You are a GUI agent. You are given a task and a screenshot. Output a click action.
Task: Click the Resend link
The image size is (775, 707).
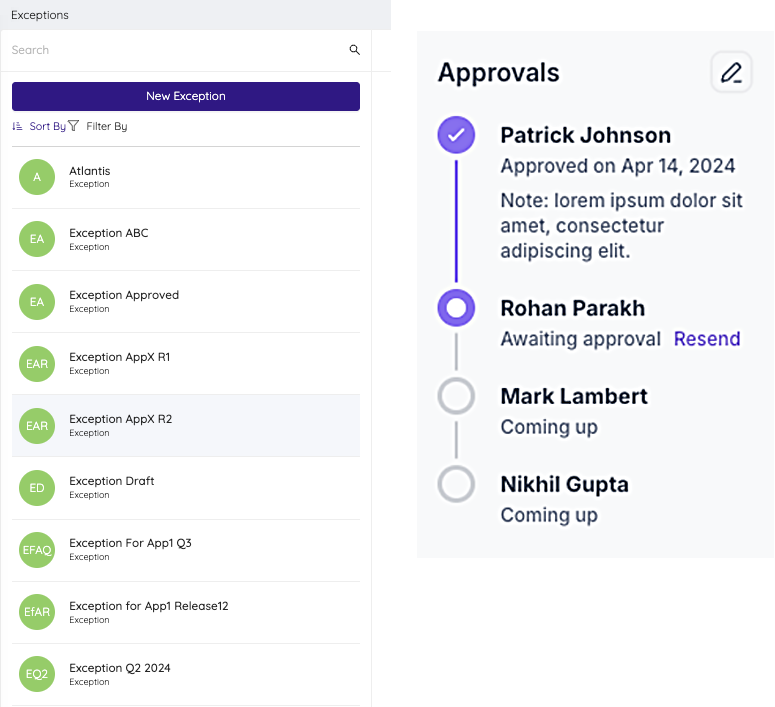click(707, 339)
